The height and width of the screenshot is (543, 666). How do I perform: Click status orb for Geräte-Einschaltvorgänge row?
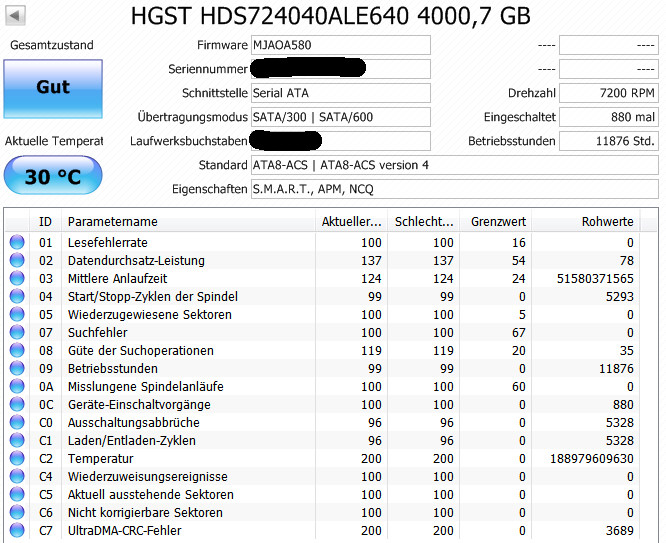coord(17,404)
